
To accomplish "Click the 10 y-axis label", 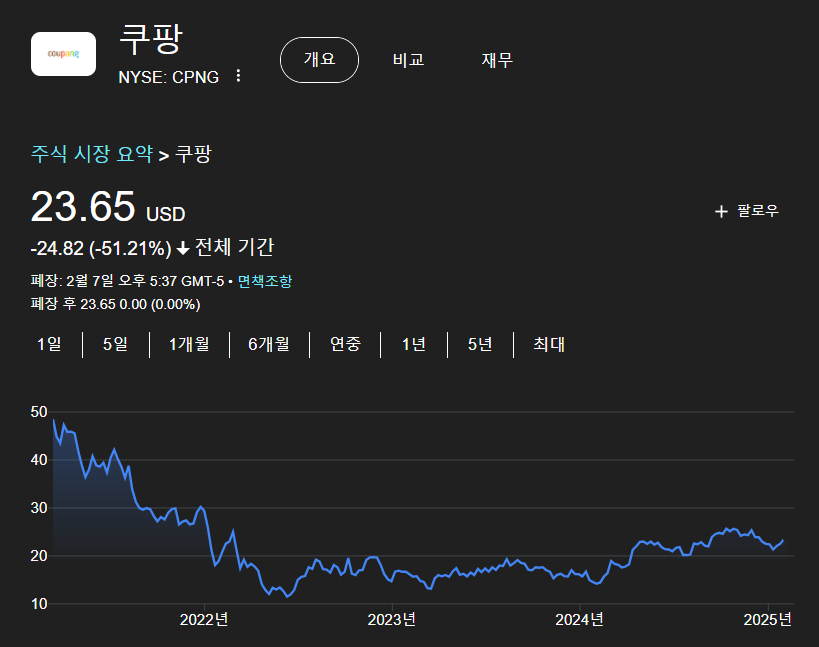I will point(39,604).
